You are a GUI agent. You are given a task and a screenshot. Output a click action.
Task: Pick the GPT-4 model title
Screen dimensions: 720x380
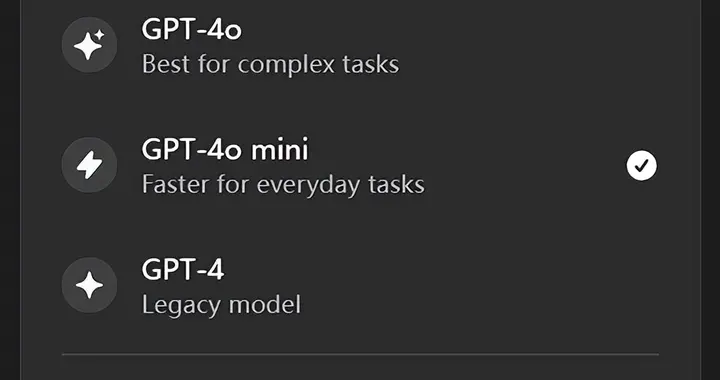pos(183,270)
